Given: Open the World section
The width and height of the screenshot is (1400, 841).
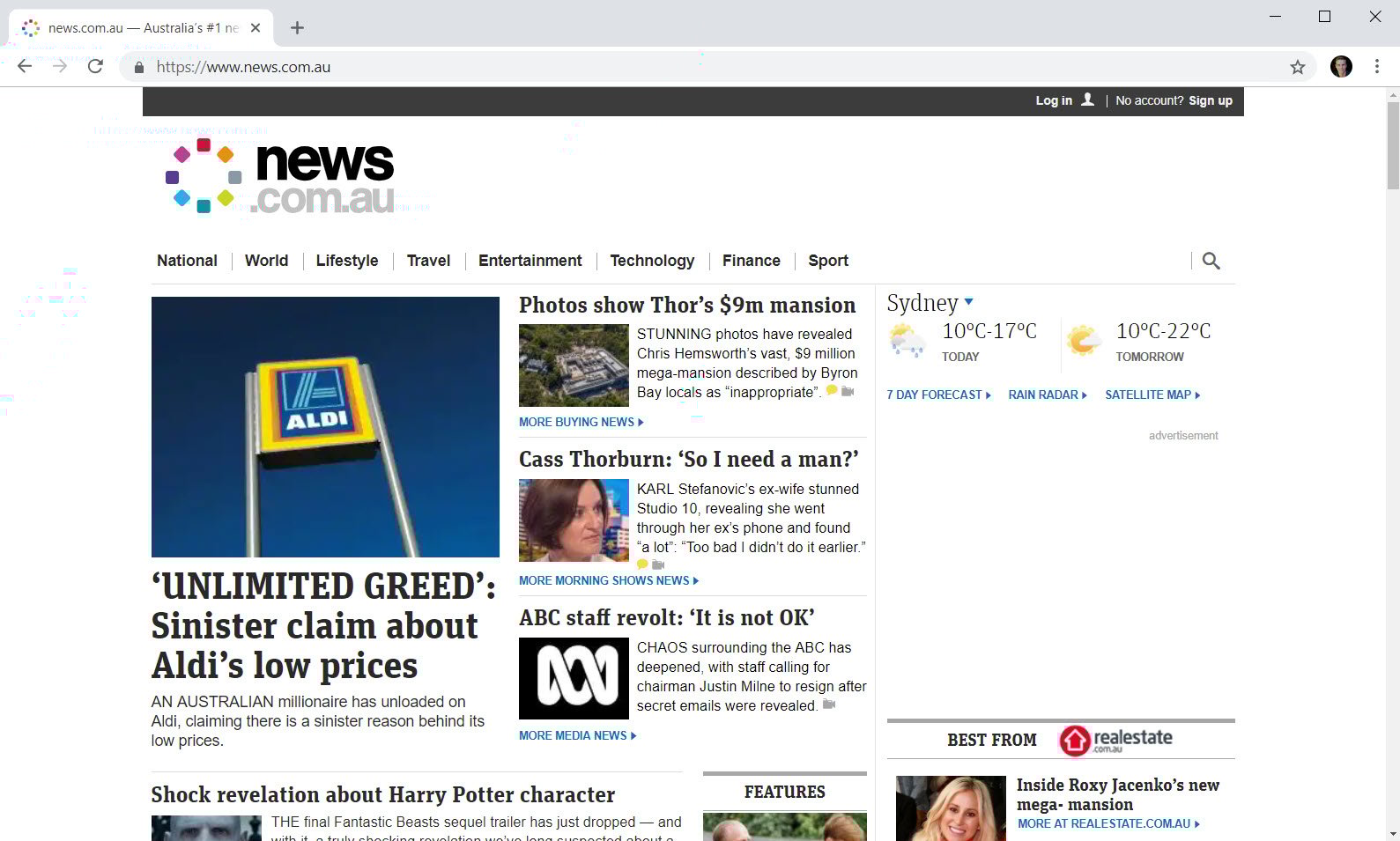Looking at the screenshot, I should tap(266, 261).
